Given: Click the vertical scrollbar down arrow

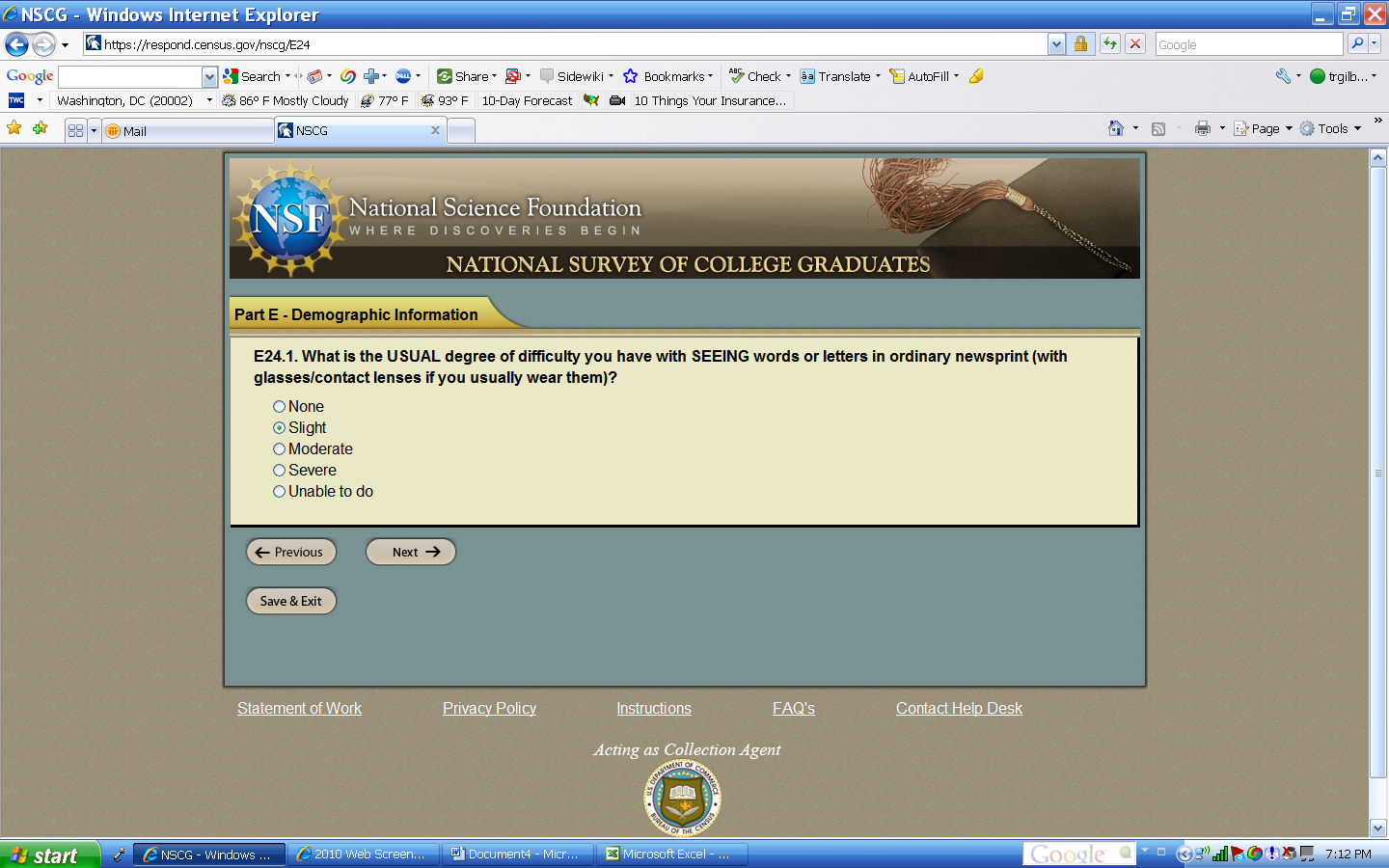Looking at the screenshot, I should pyautogui.click(x=1378, y=827).
